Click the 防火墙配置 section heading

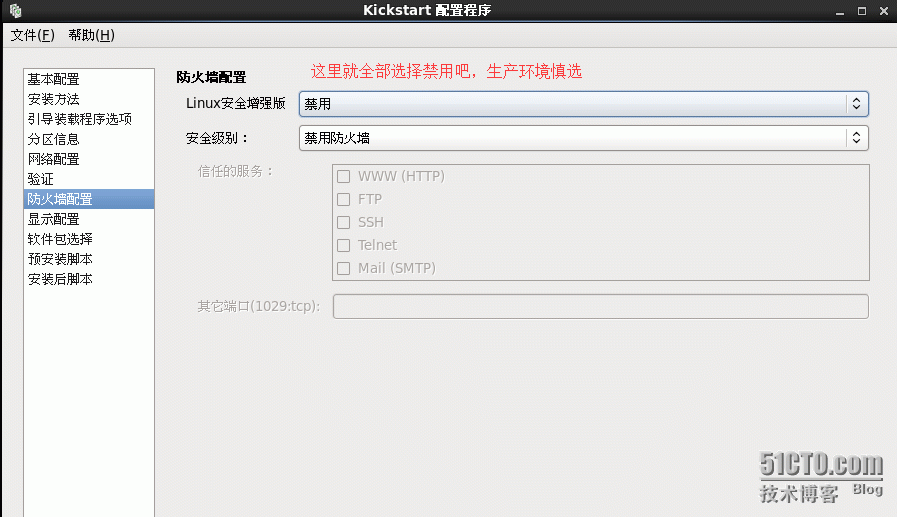(211, 77)
